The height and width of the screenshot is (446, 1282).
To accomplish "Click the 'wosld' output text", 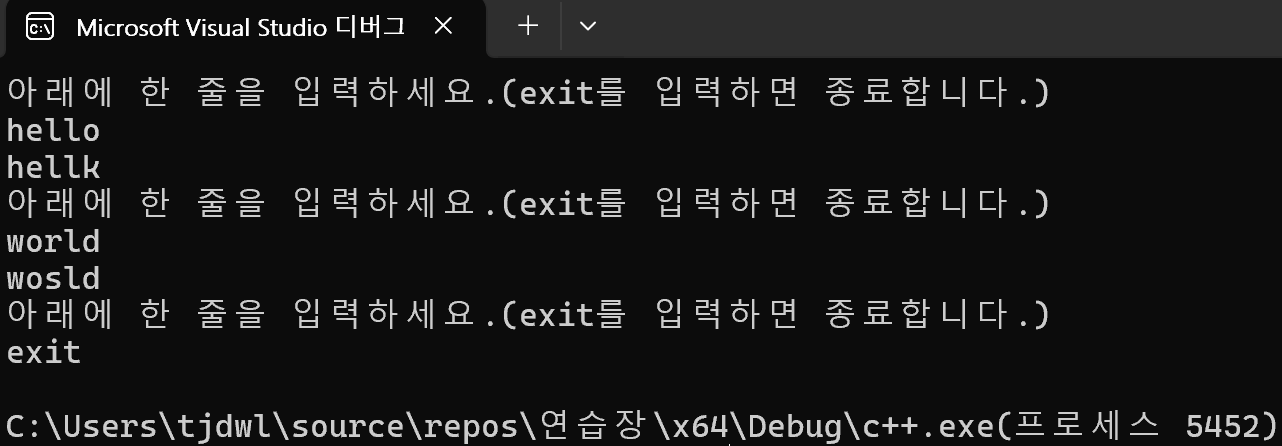I will pos(53,278).
